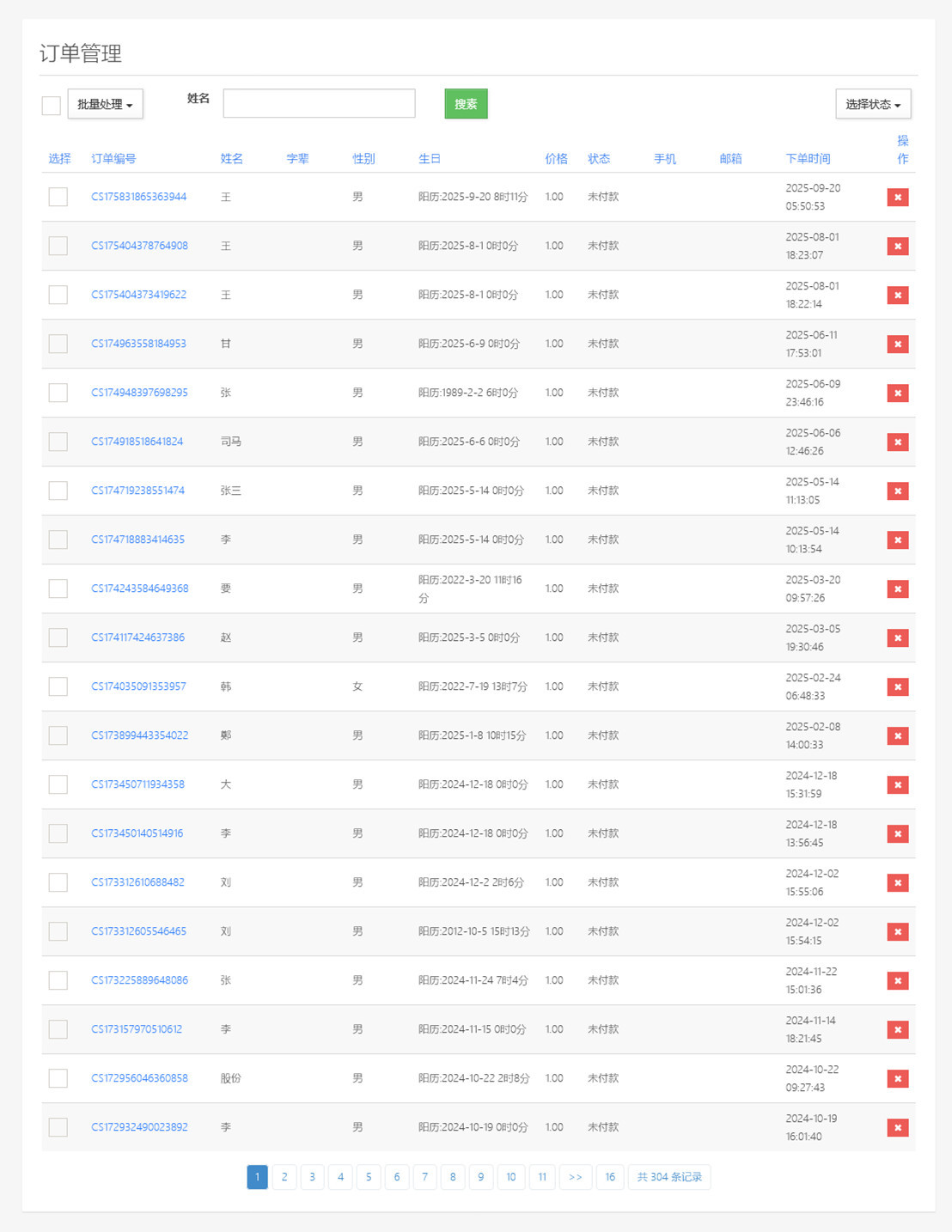Select checkbox for order CS173899443354022
Viewport: 952px width, 1232px height.
point(58,735)
